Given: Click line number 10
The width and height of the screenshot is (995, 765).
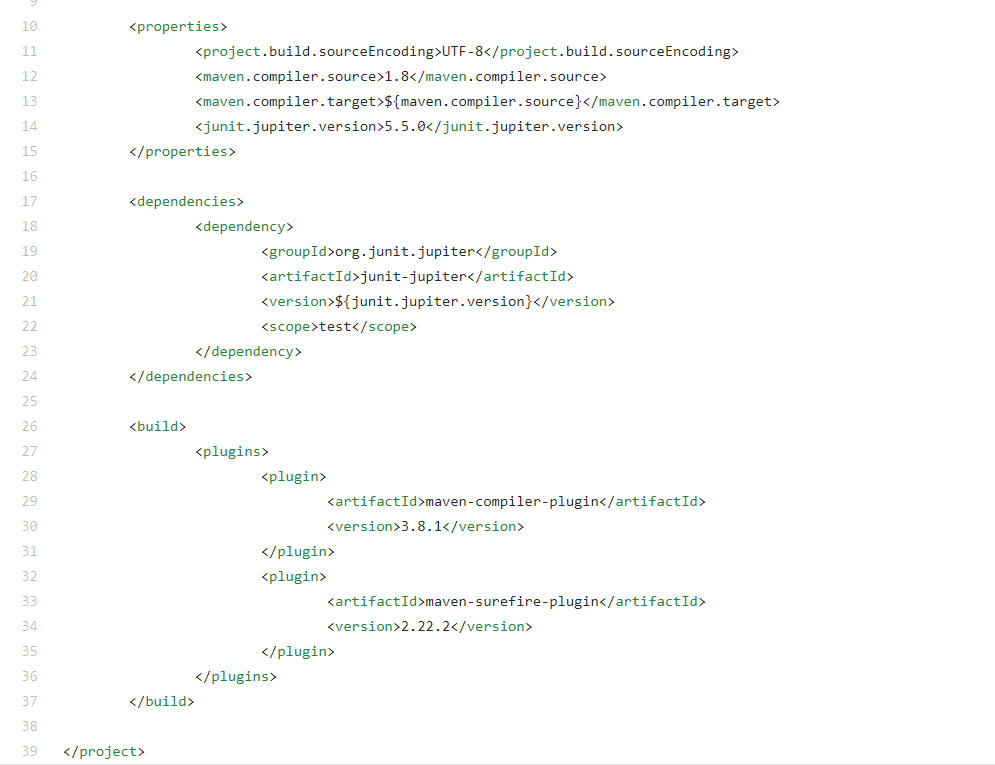Looking at the screenshot, I should coord(29,27).
